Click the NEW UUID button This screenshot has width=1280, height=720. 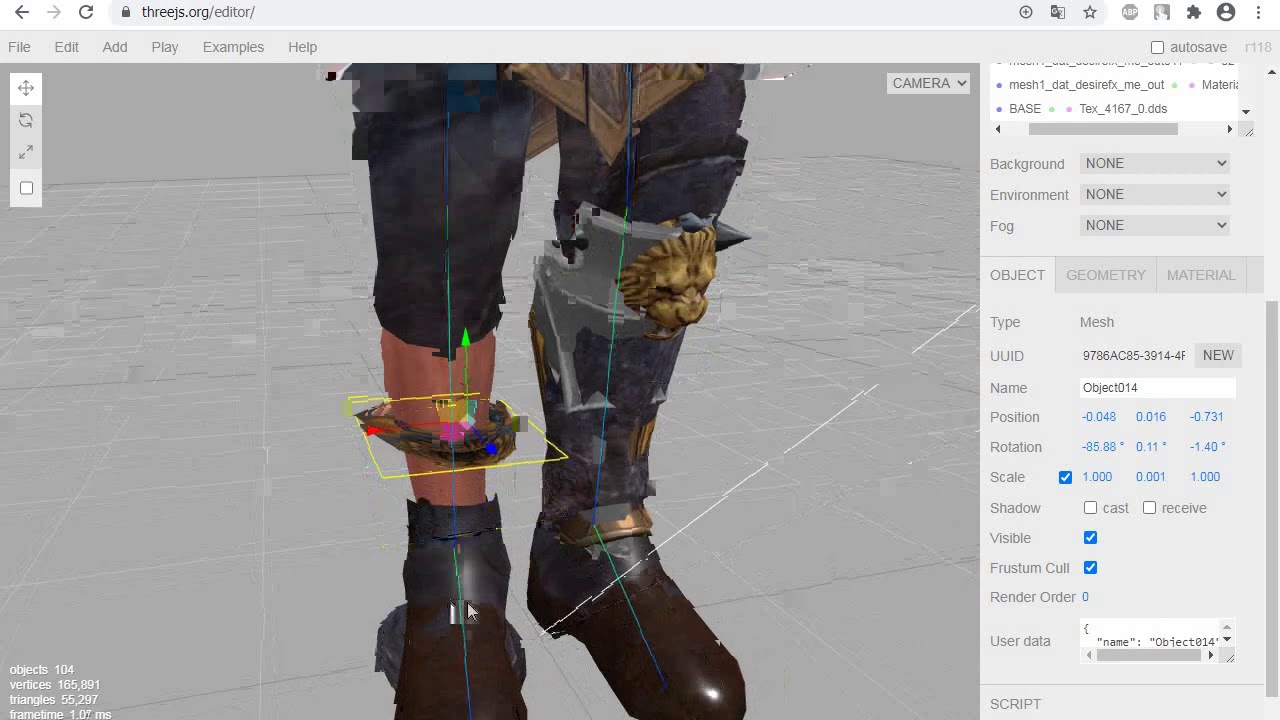(x=1218, y=355)
